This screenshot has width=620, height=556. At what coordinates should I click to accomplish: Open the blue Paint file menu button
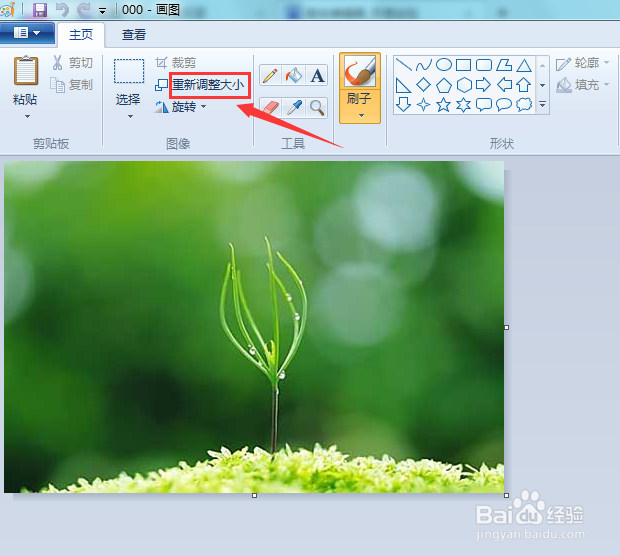pyautogui.click(x=27, y=33)
